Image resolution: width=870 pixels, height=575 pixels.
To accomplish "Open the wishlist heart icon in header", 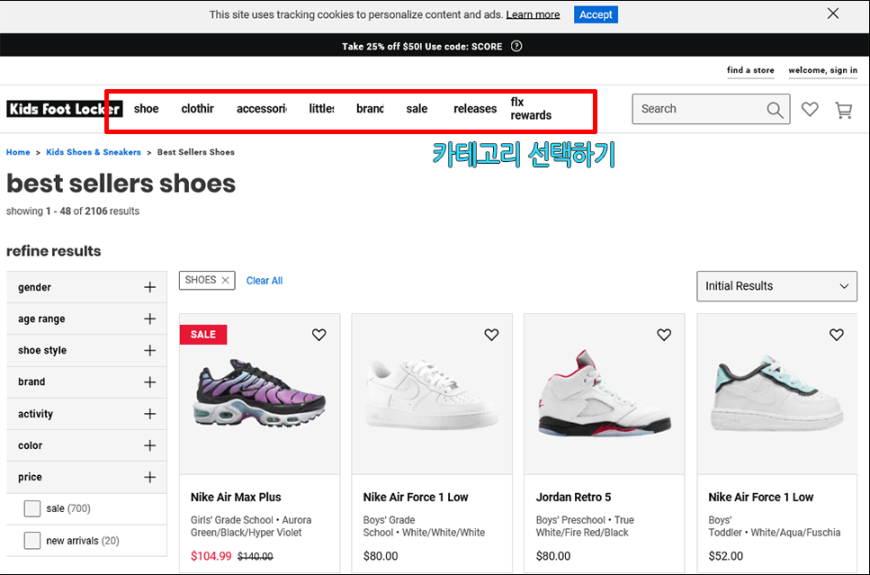I will (x=810, y=109).
